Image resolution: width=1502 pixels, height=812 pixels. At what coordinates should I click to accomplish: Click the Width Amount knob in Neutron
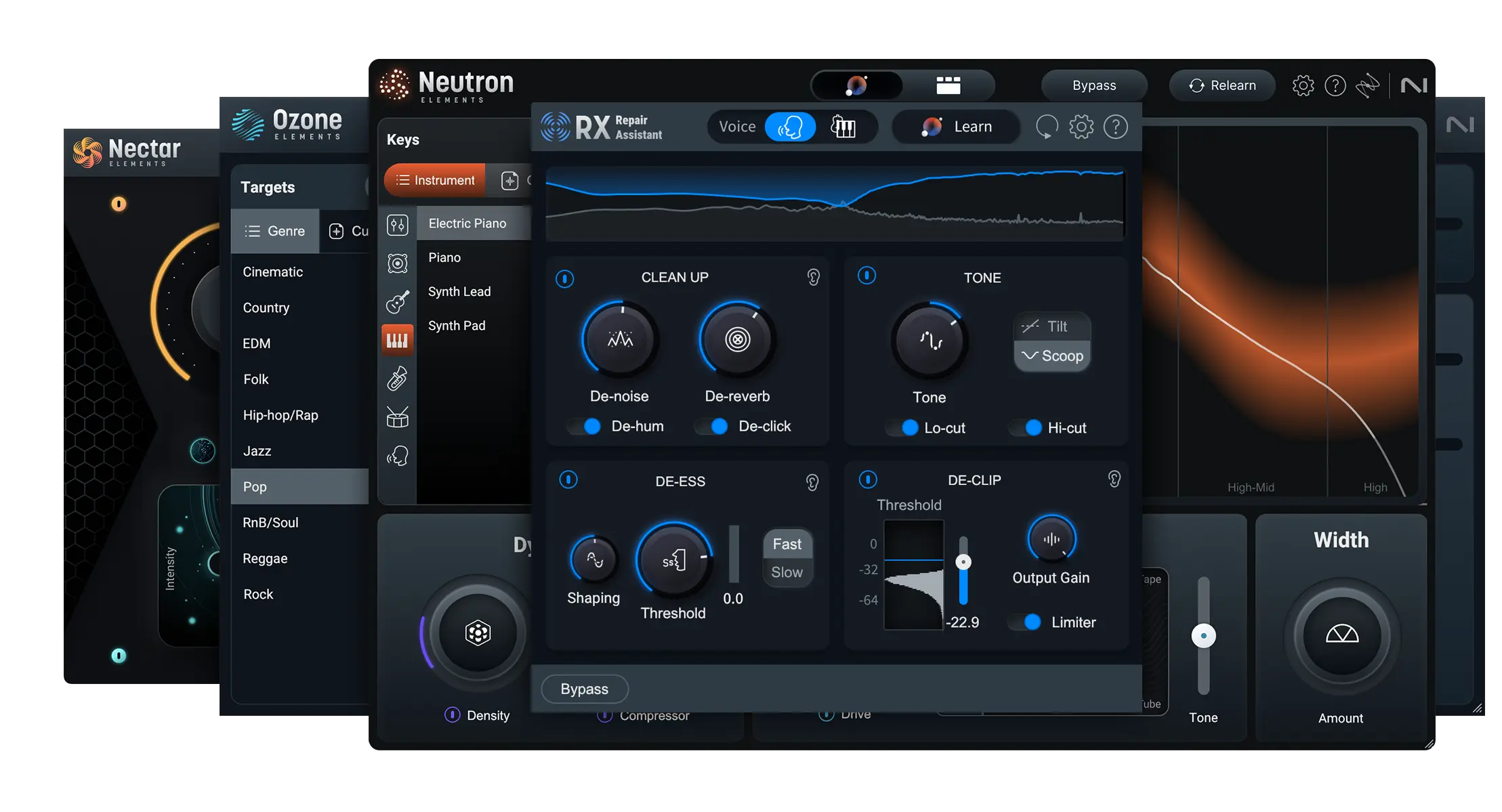pos(1341,635)
